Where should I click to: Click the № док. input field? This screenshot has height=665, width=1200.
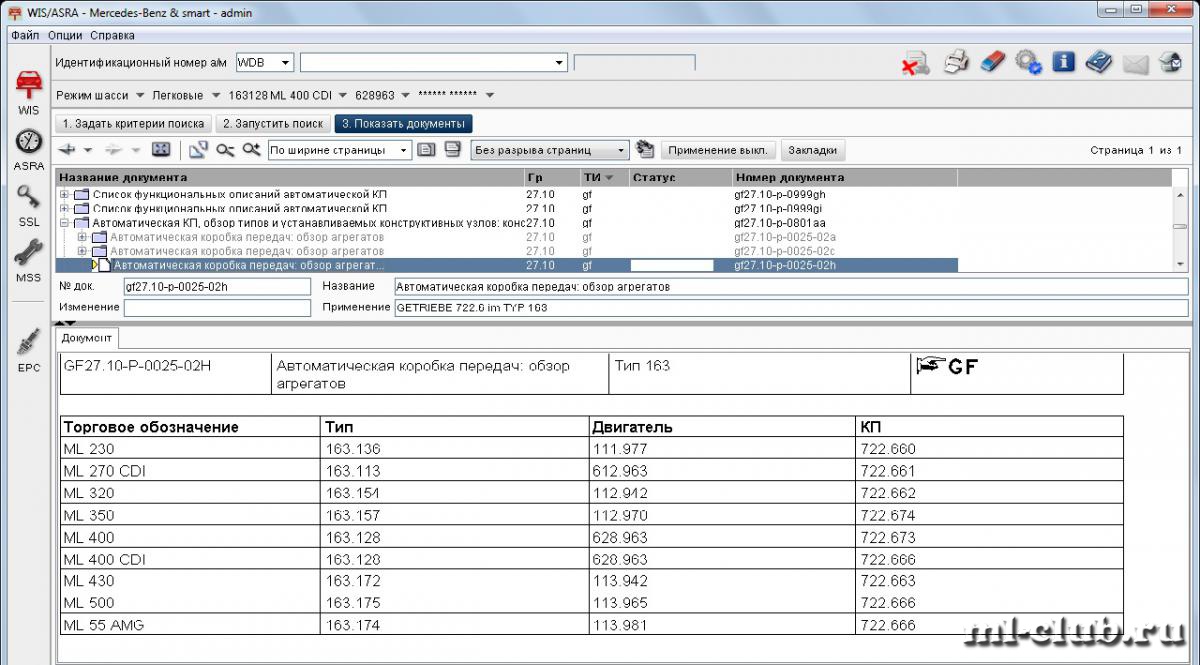(217, 286)
